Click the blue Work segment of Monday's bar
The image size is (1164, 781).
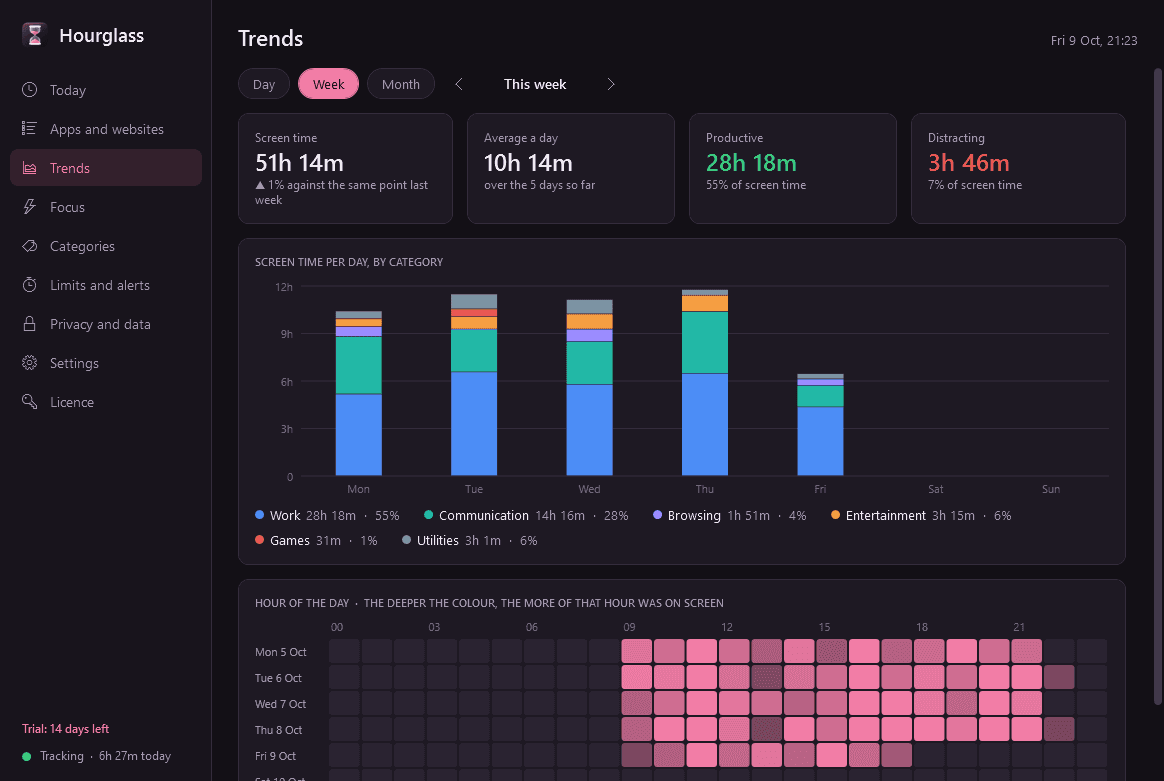pyautogui.click(x=359, y=434)
